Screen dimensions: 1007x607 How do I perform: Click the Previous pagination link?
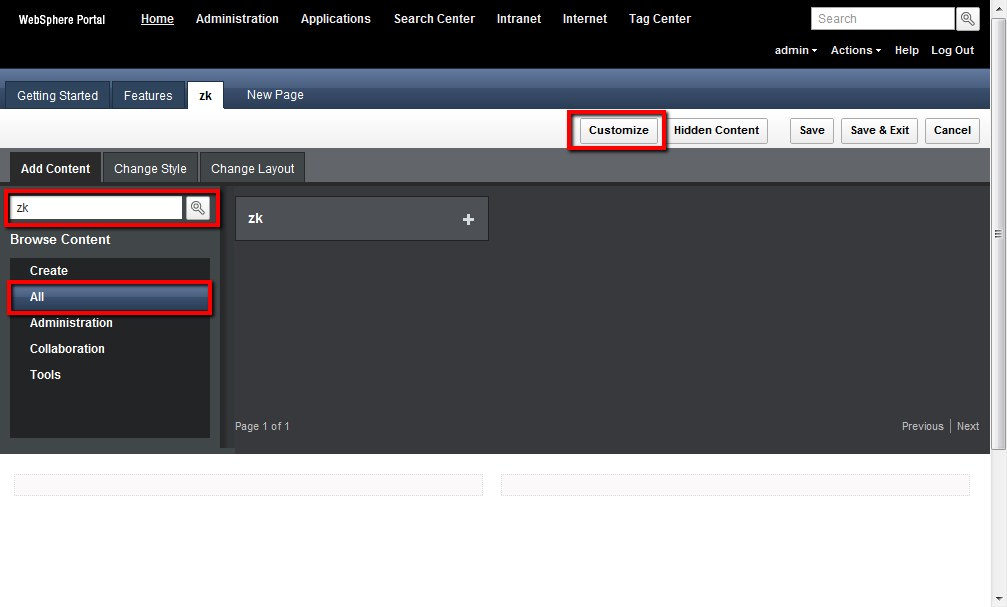tap(922, 426)
